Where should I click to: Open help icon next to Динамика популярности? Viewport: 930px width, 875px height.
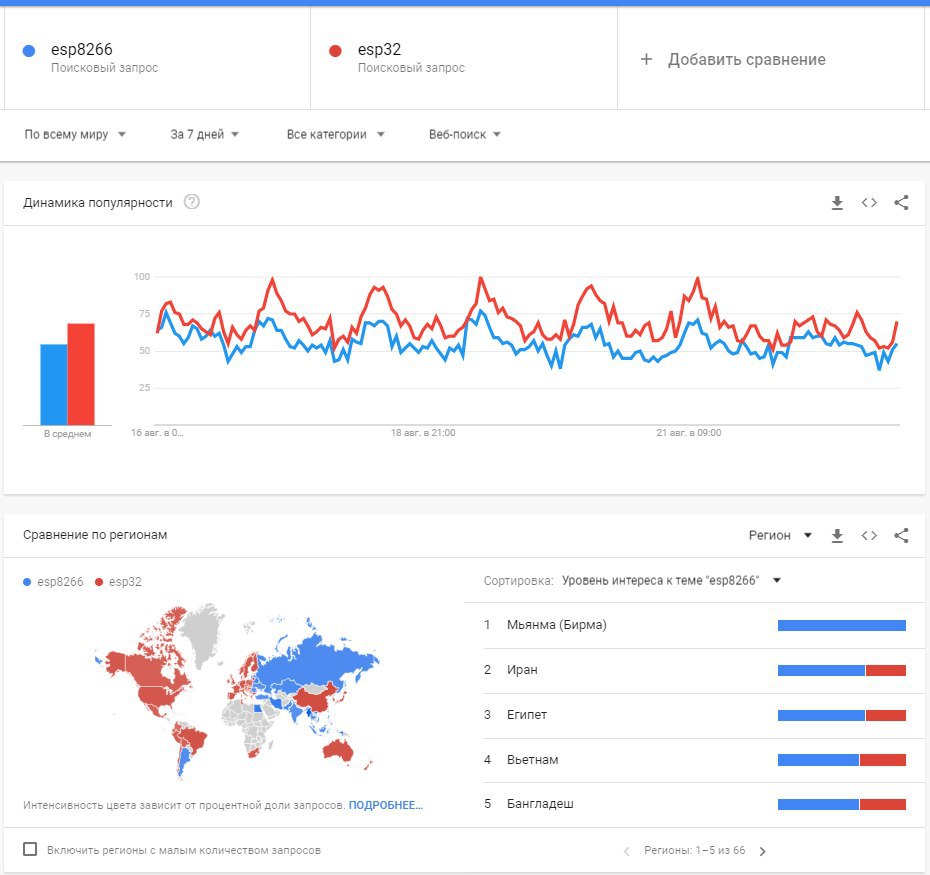(x=192, y=202)
